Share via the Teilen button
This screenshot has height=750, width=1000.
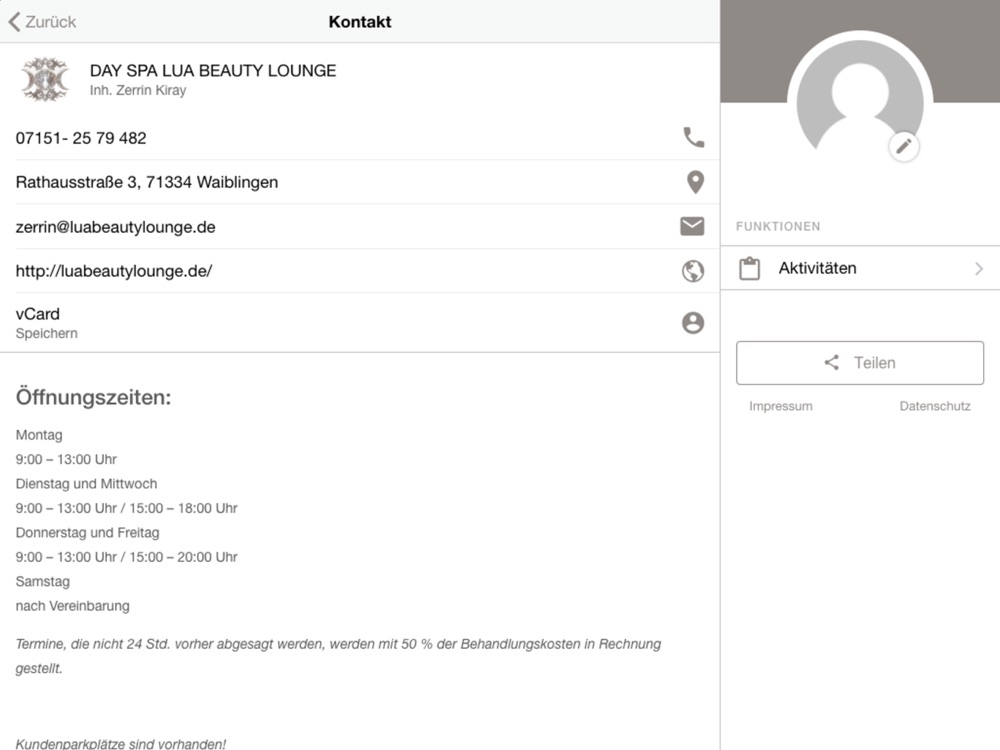[860, 363]
